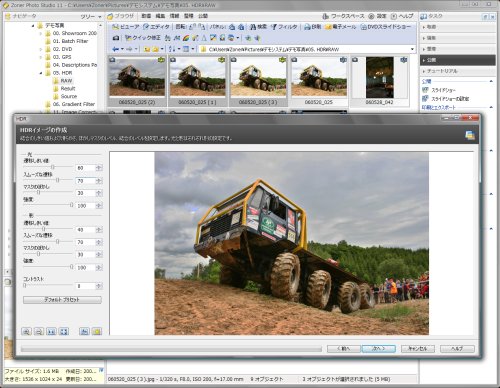Open the 設定 settings menu
The width and height of the screenshot is (500, 388).
377,16
